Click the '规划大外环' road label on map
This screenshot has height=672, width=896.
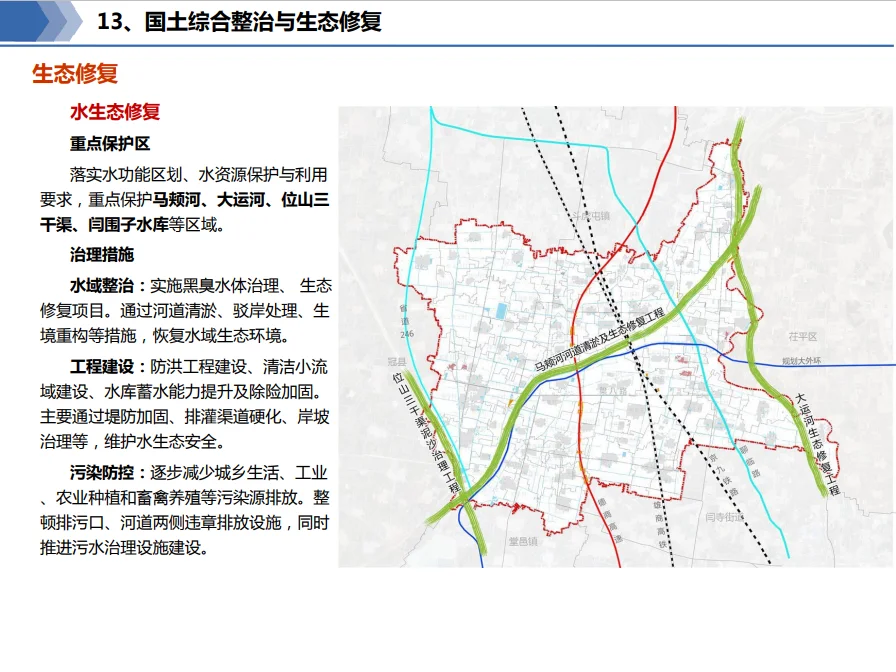click(x=802, y=361)
